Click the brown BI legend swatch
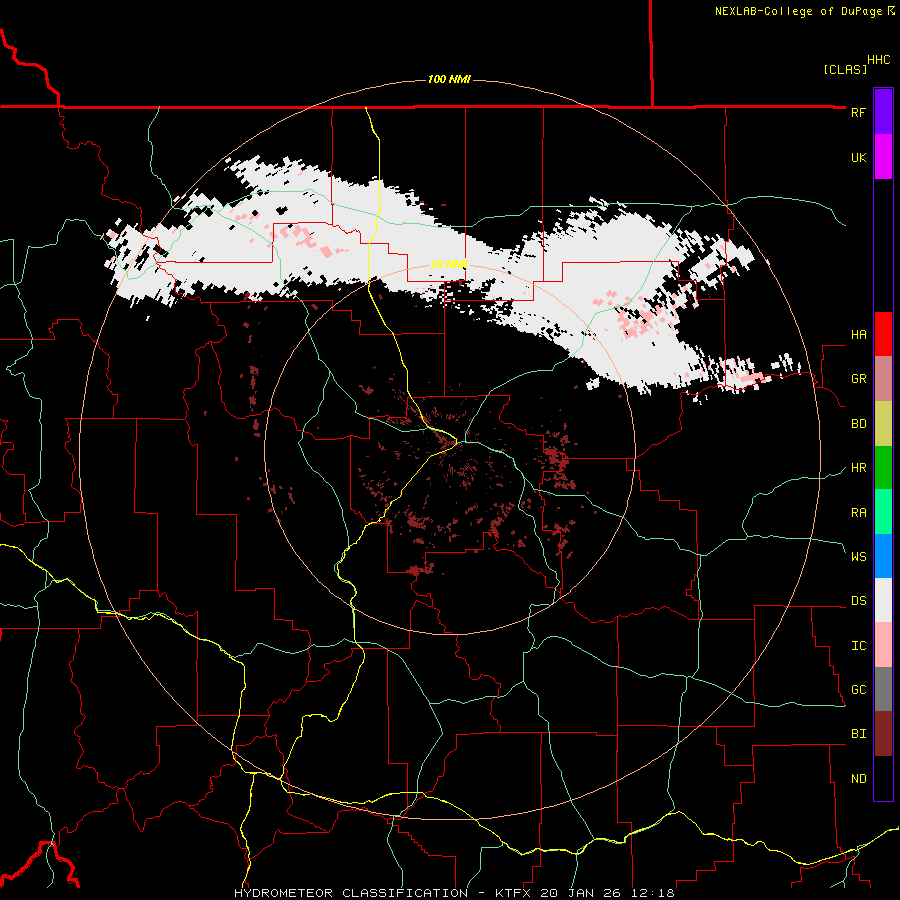 click(x=883, y=734)
